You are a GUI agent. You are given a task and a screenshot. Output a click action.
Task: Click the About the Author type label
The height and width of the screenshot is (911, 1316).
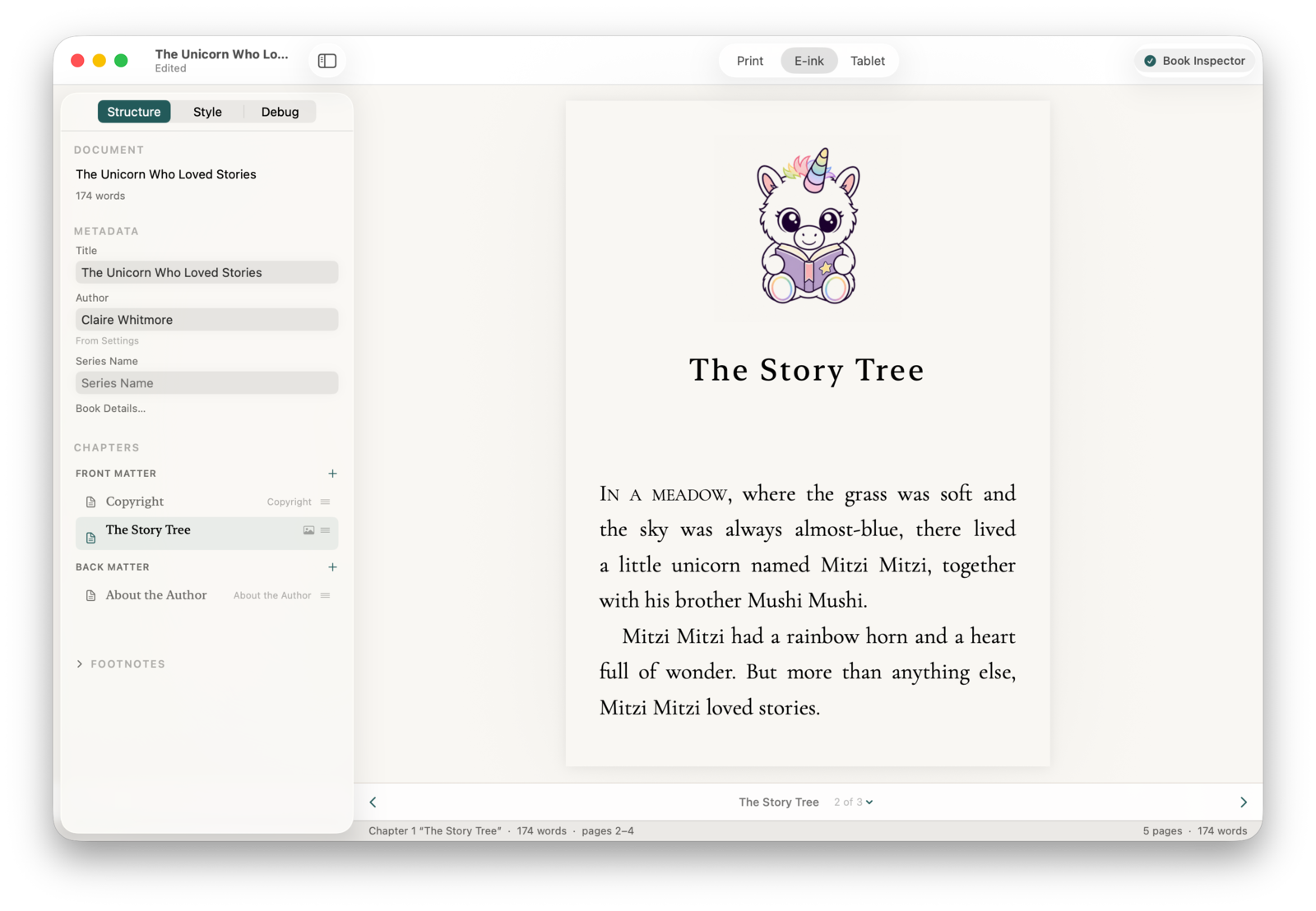pos(272,596)
